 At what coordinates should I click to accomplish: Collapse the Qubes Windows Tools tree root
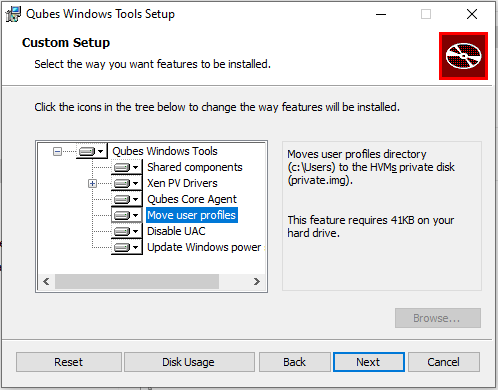click(x=57, y=152)
